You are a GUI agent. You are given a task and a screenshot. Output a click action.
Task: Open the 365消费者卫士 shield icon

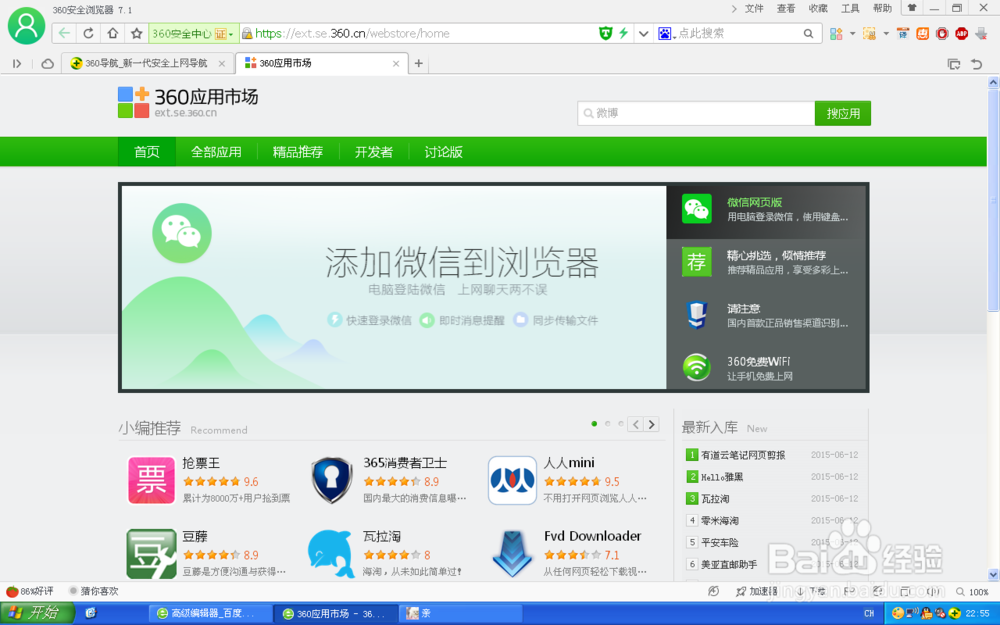(332, 481)
